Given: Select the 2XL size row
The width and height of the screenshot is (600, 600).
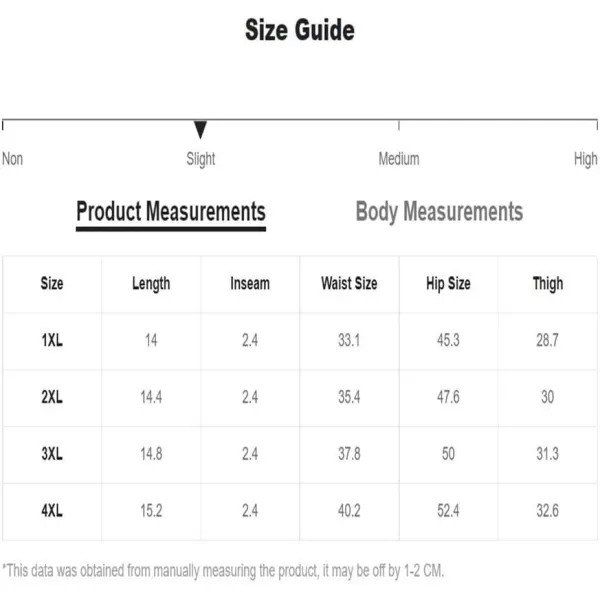Looking at the screenshot, I should [x=300, y=398].
